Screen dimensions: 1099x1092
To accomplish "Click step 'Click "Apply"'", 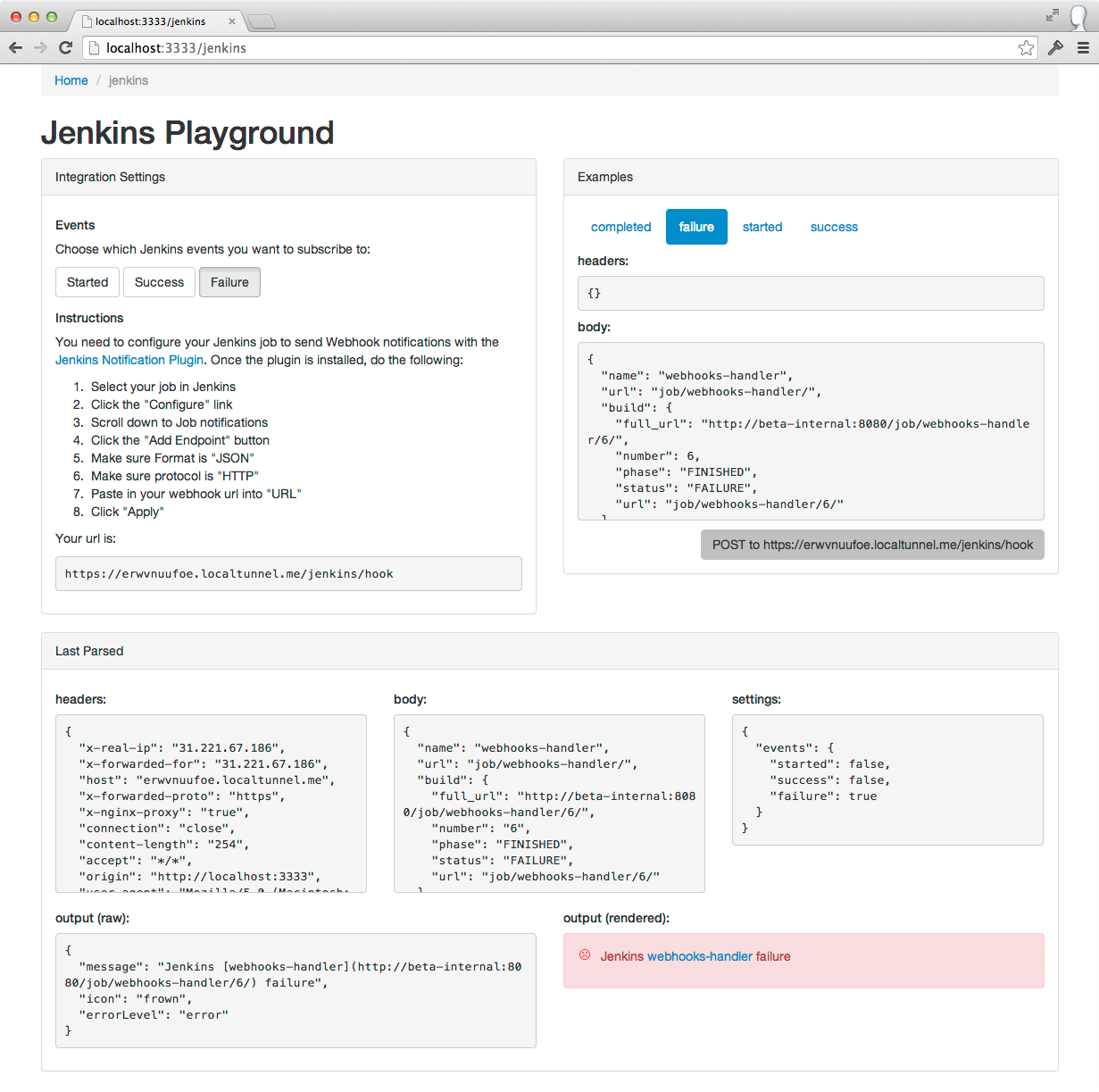I will click(128, 512).
